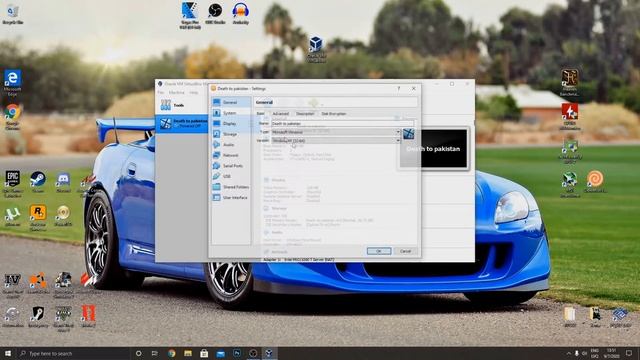Open the Recycle Bin desktop icon

13,14
